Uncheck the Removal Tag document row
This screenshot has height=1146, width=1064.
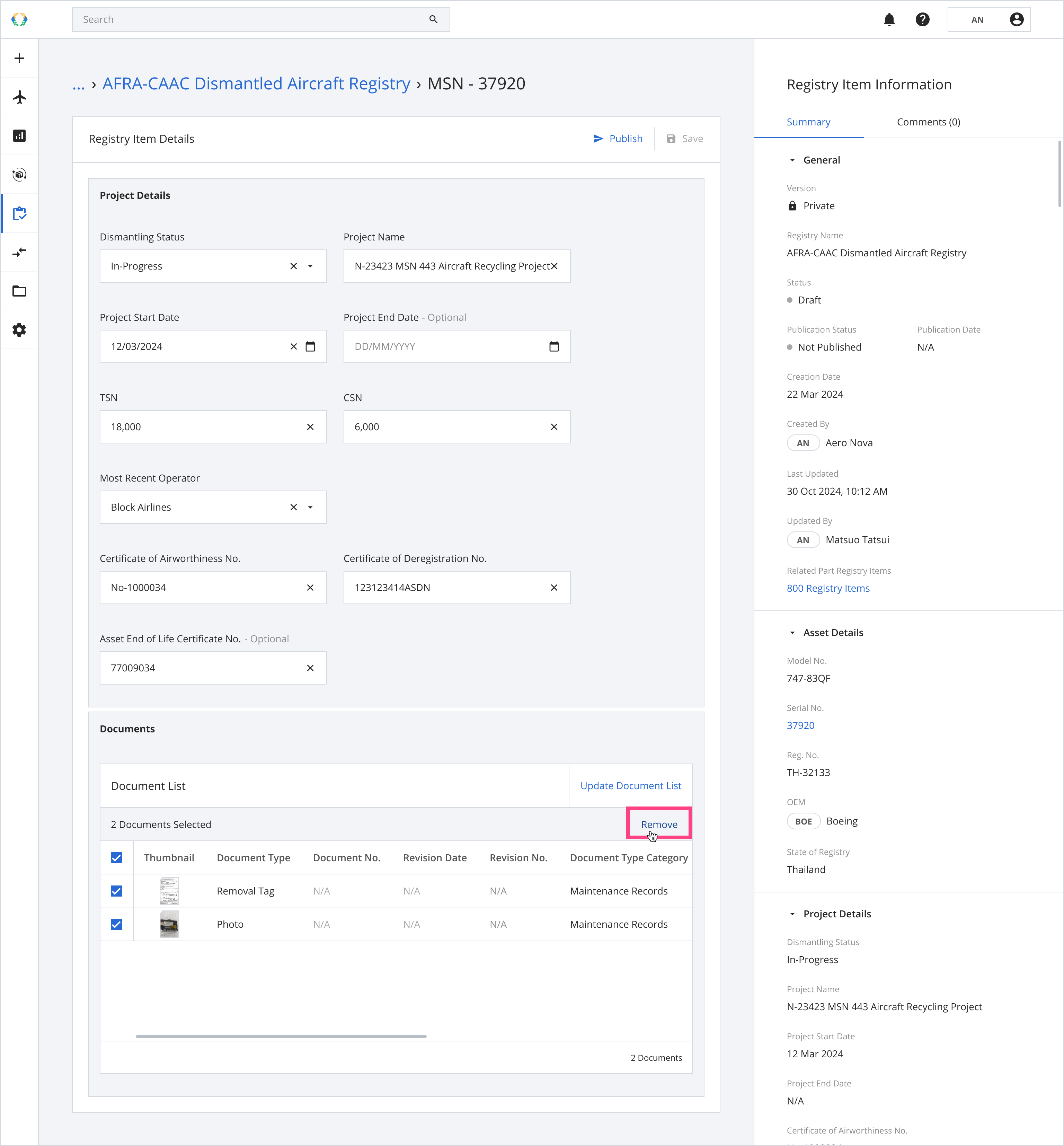pyautogui.click(x=116, y=891)
